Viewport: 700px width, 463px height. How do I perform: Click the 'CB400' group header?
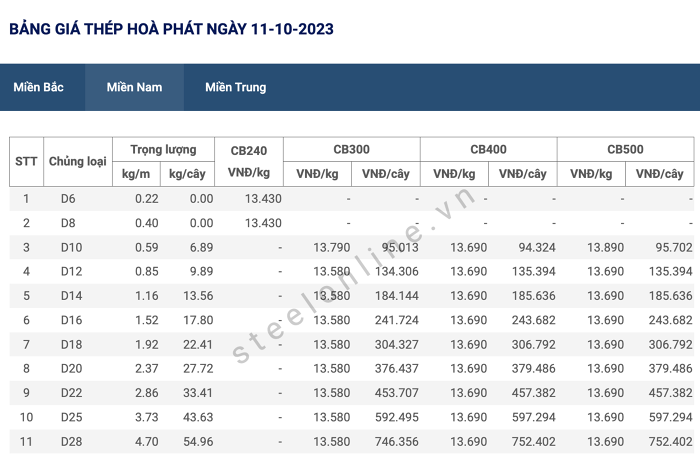point(488,150)
